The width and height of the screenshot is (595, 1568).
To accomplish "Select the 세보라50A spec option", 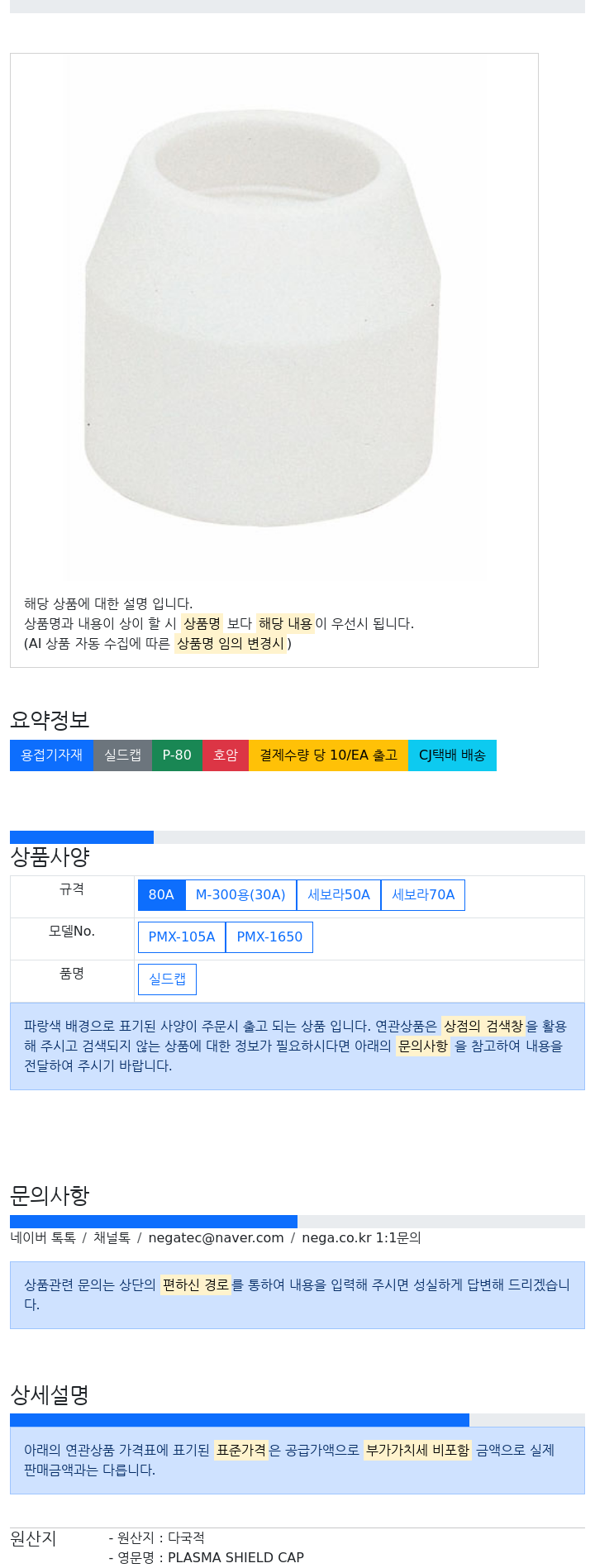I will [339, 895].
